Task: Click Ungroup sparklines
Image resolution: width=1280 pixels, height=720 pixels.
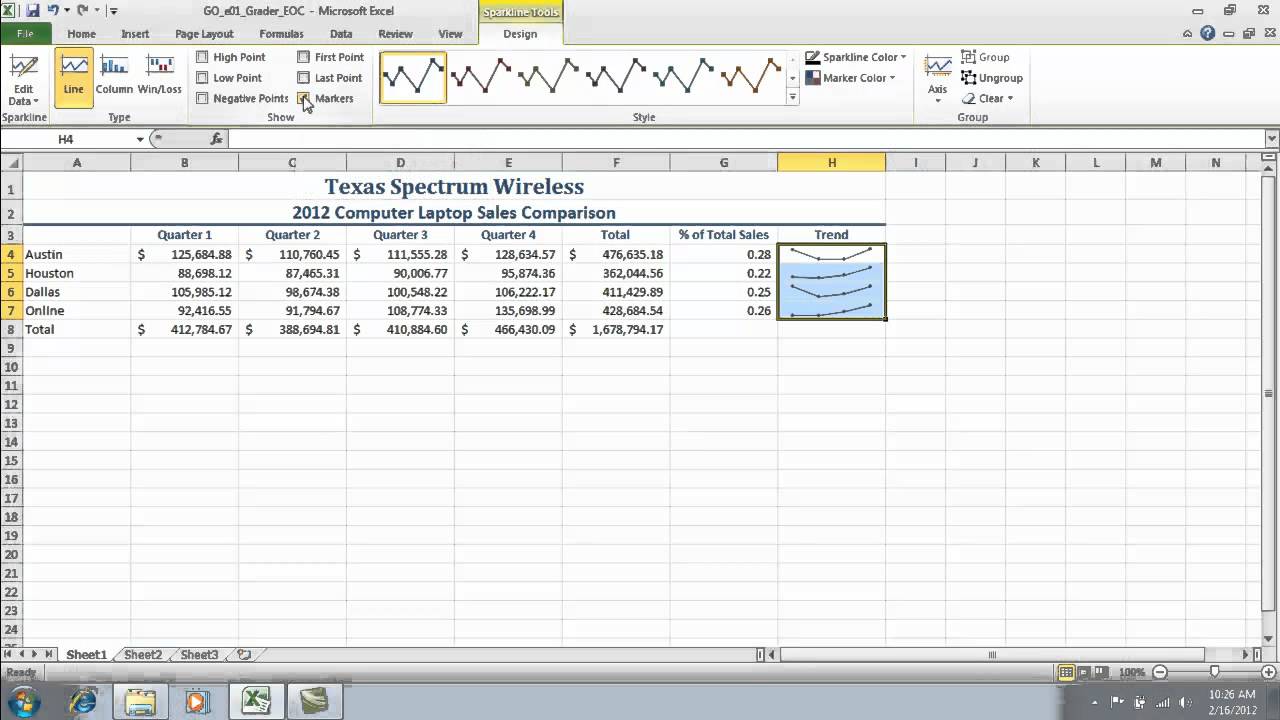Action: [992, 78]
